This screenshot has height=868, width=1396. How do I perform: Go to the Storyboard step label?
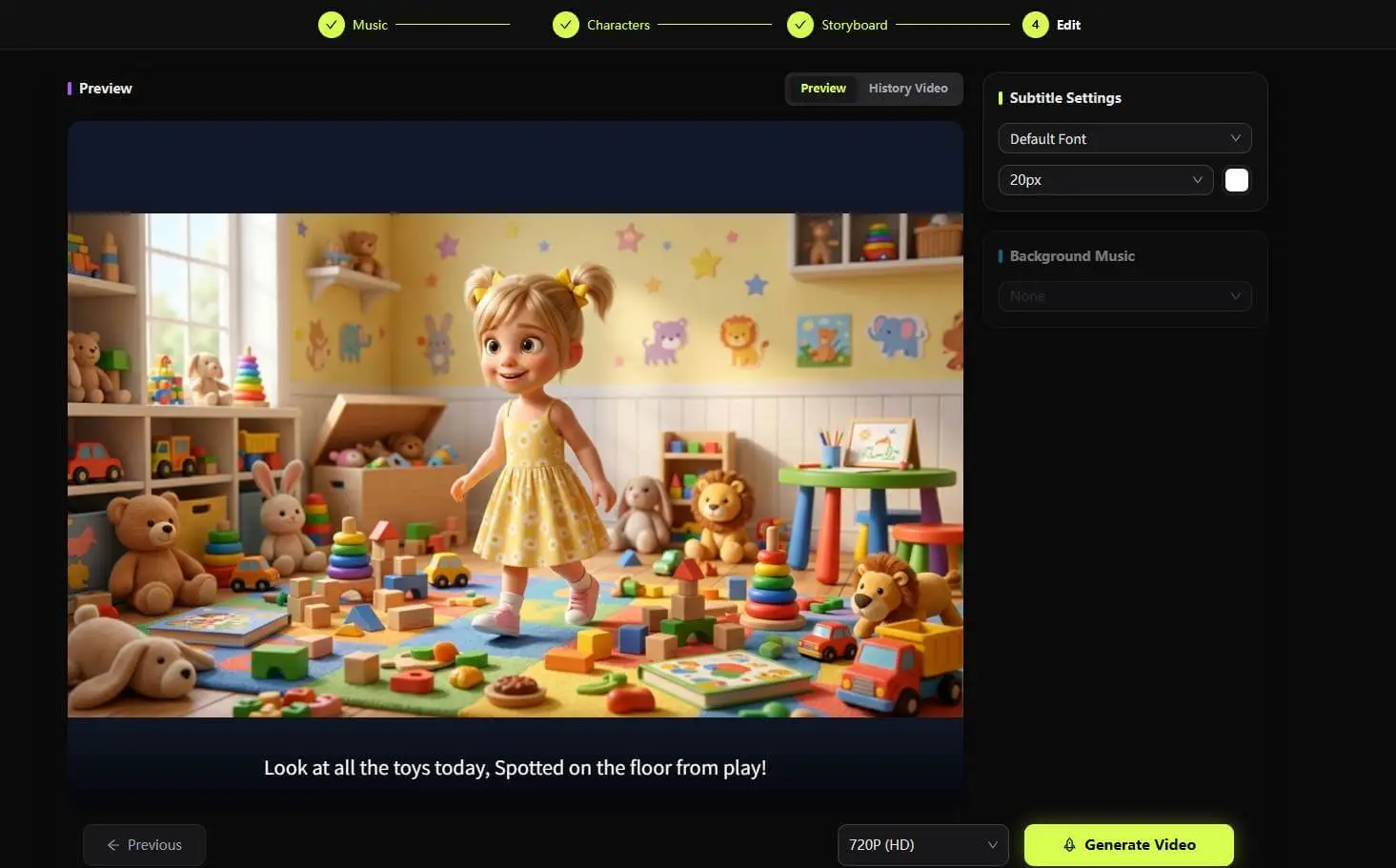pyautogui.click(x=855, y=25)
